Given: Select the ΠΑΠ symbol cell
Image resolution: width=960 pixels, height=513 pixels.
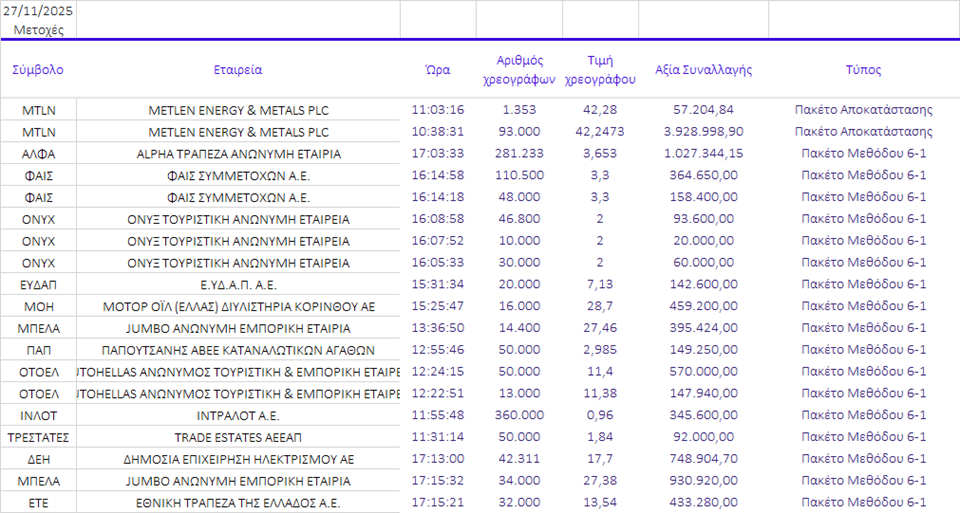Looking at the screenshot, I should point(39,351).
